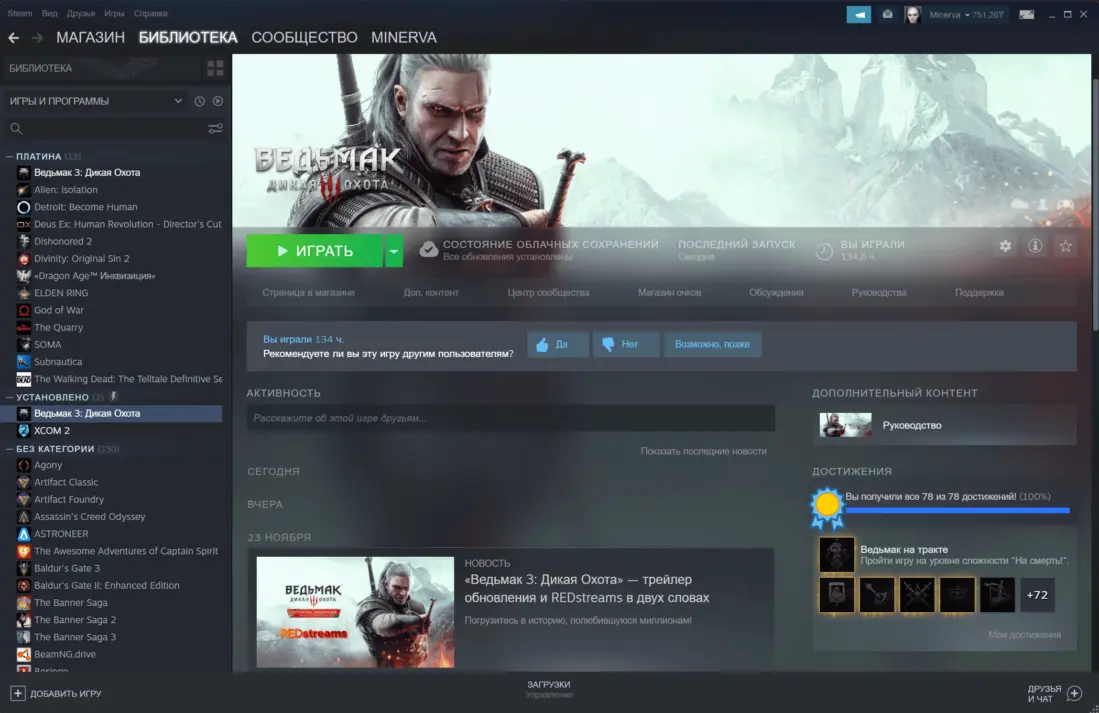Viewport: 1099px width, 713px height.
Task: Click the 100% achievements ribbon badge
Action: coord(827,507)
